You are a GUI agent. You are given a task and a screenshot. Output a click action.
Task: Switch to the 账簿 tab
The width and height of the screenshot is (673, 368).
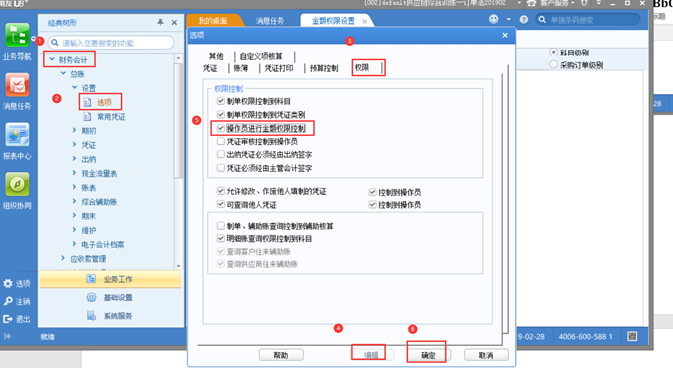[x=241, y=68]
